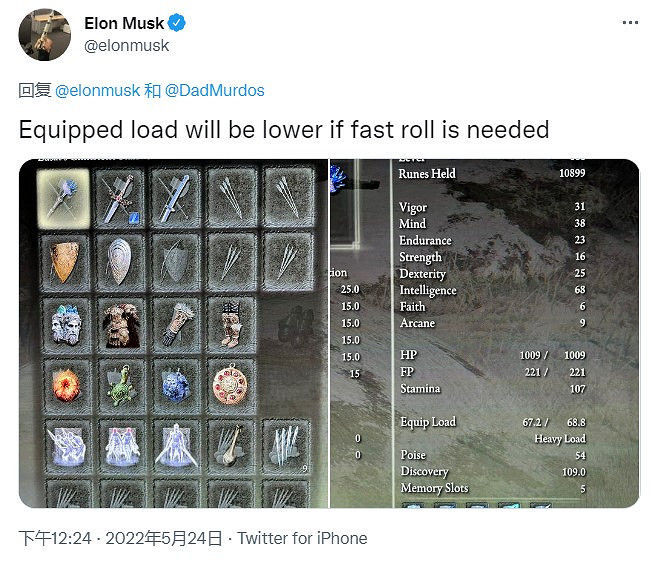Open the @elonmusk handle under the name

pos(127,45)
